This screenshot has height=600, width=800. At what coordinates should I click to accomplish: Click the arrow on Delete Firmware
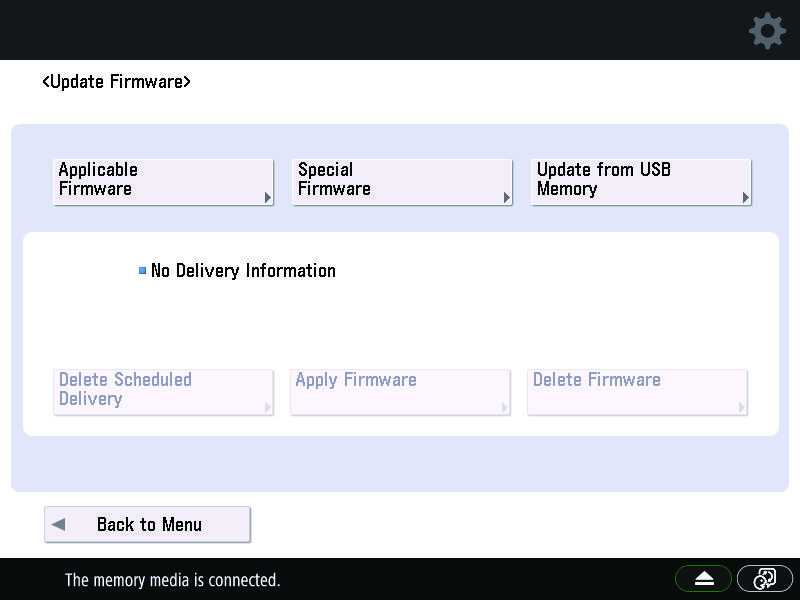pyautogui.click(x=742, y=407)
